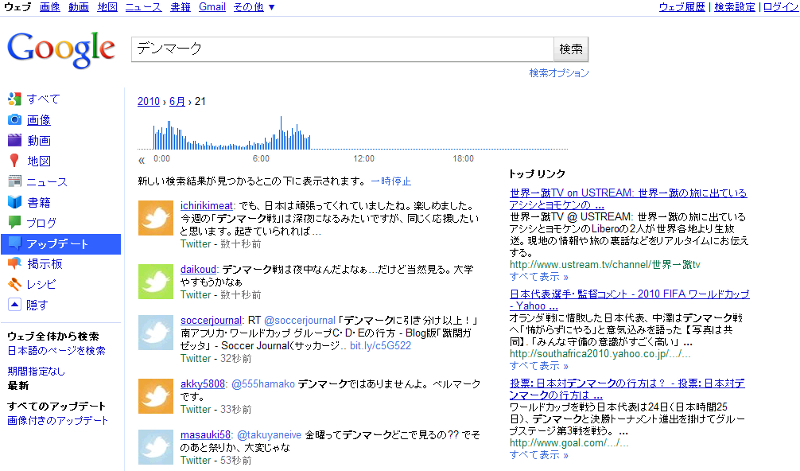Click the recipe icon for レシピ
This screenshot has height=471, width=800.
[x=14, y=284]
